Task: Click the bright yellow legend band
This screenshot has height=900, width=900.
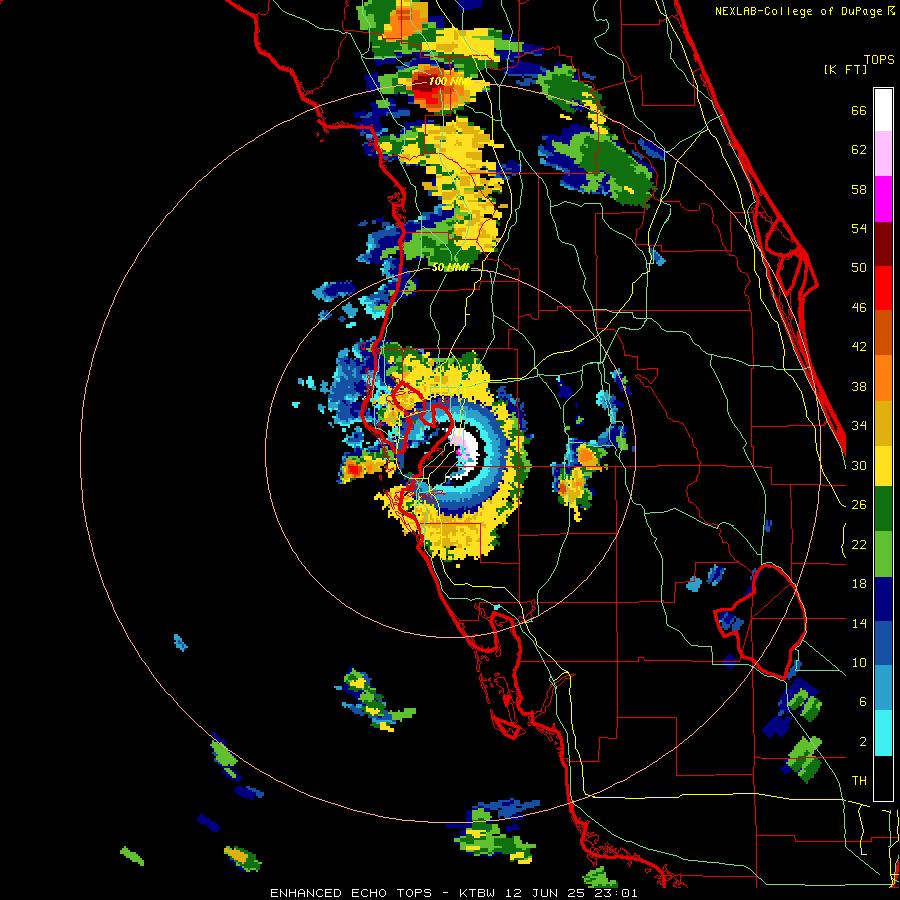Action: (883, 466)
